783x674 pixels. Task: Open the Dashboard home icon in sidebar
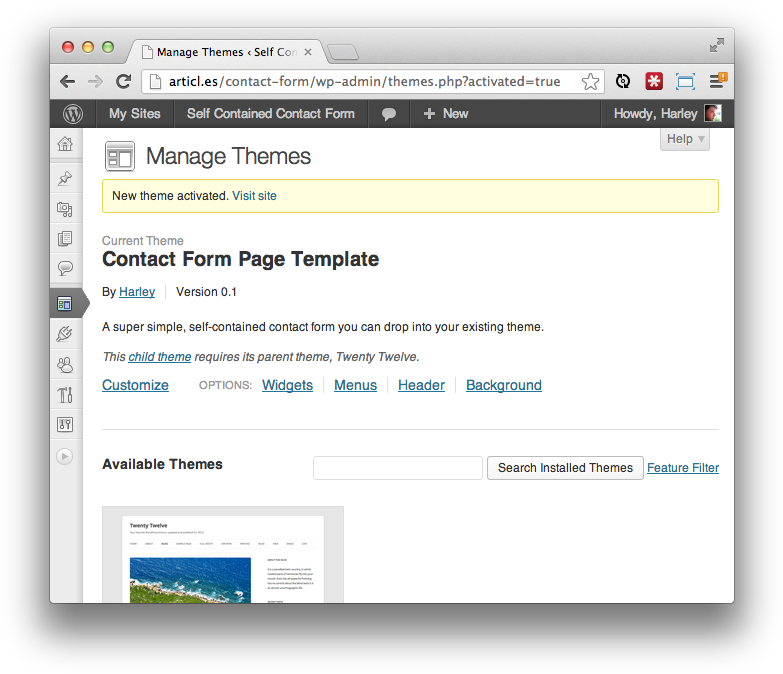[65, 144]
